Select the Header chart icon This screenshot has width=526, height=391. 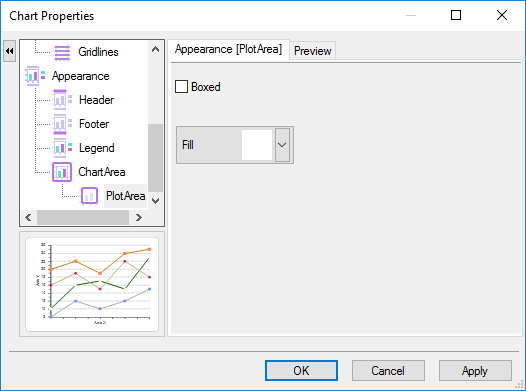click(x=62, y=100)
